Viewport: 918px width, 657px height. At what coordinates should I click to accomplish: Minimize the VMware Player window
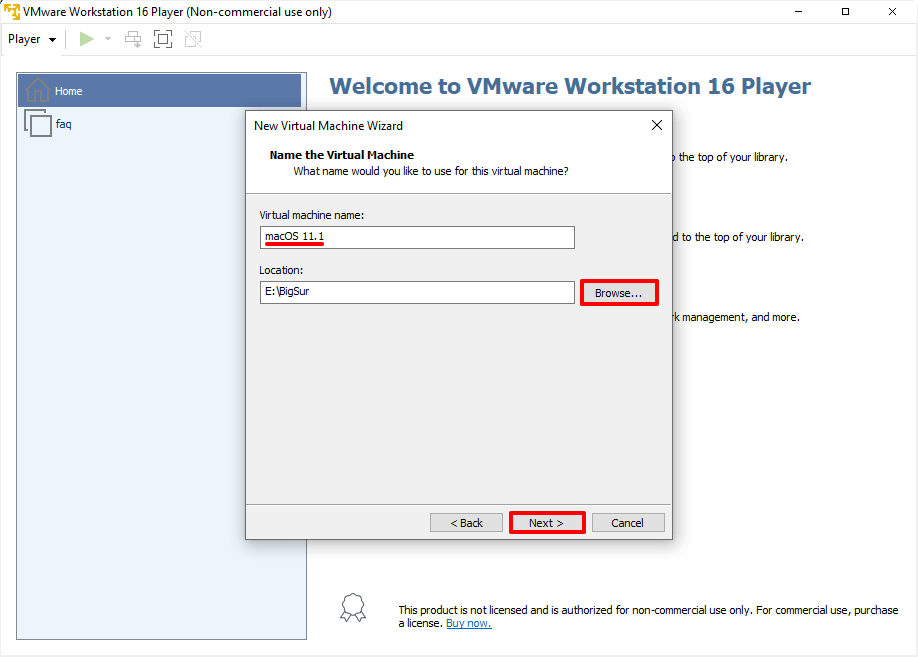[800, 12]
